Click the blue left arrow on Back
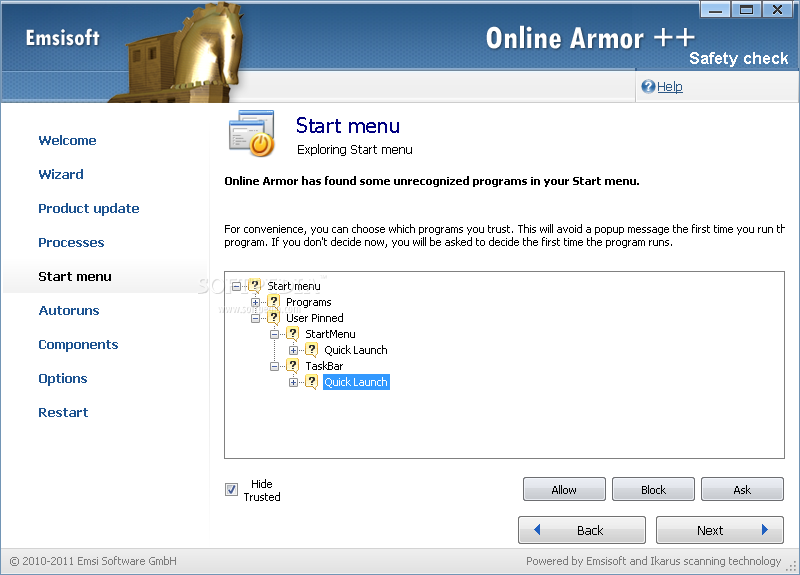The image size is (800, 575). click(537, 530)
